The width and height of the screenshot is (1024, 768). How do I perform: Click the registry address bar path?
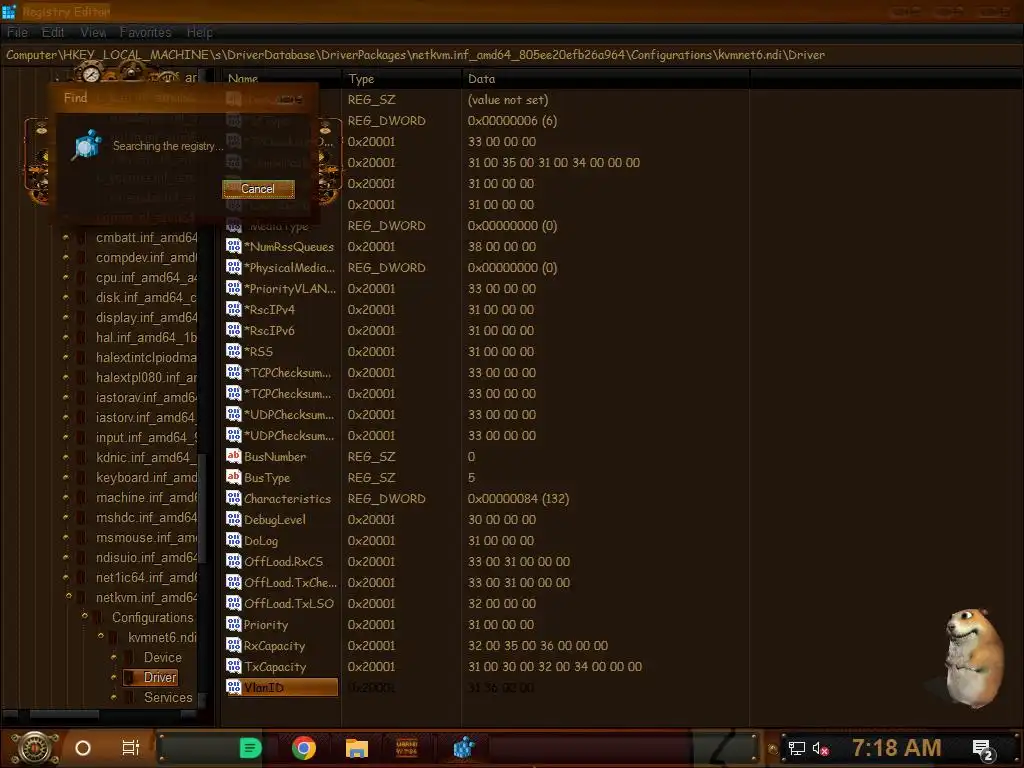tap(415, 55)
